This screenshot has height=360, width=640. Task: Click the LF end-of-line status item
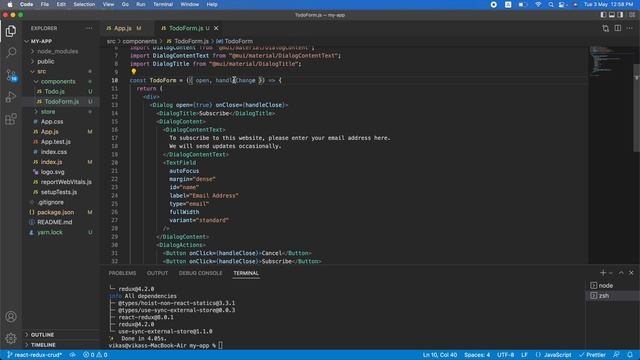click(x=524, y=355)
